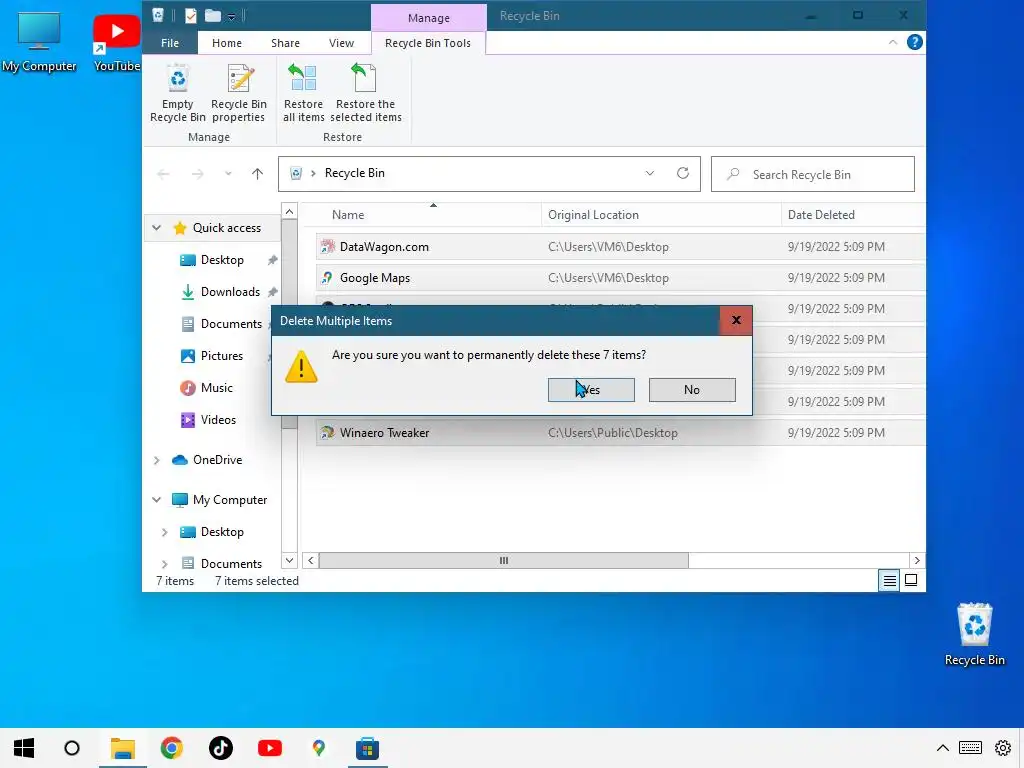Open File Explorer from the taskbar
Image resolution: width=1024 pixels, height=768 pixels.
point(123,748)
